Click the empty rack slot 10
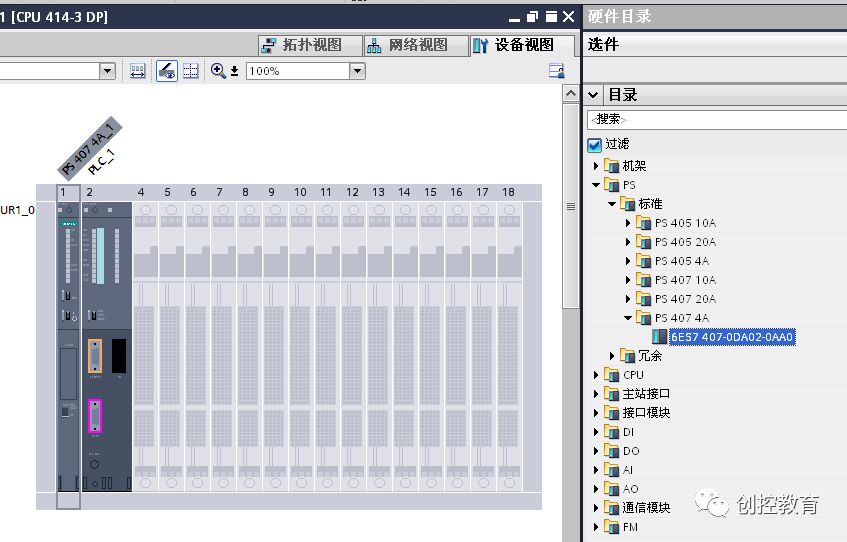 pos(301,346)
